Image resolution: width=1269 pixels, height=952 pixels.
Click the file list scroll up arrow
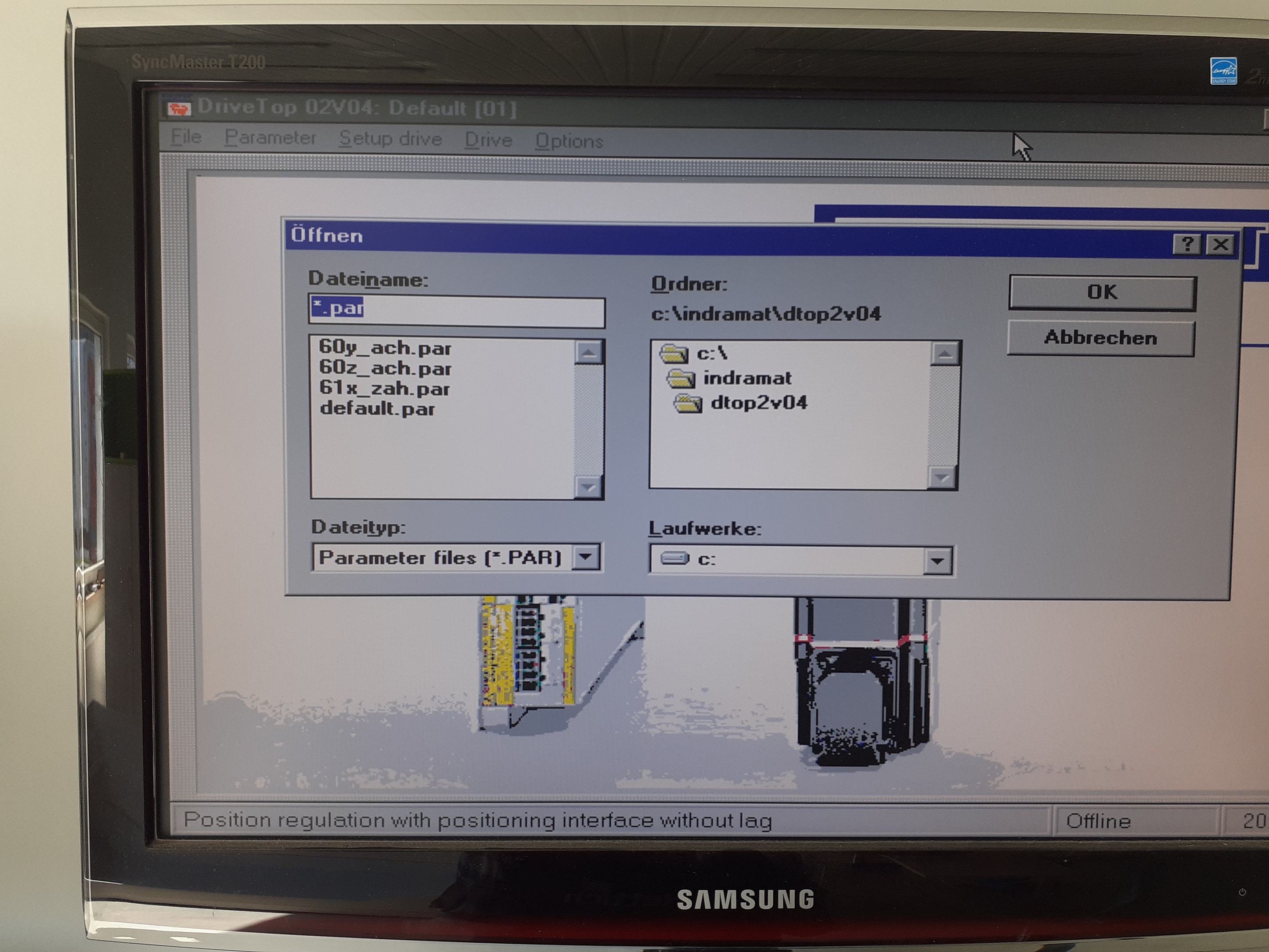click(588, 352)
